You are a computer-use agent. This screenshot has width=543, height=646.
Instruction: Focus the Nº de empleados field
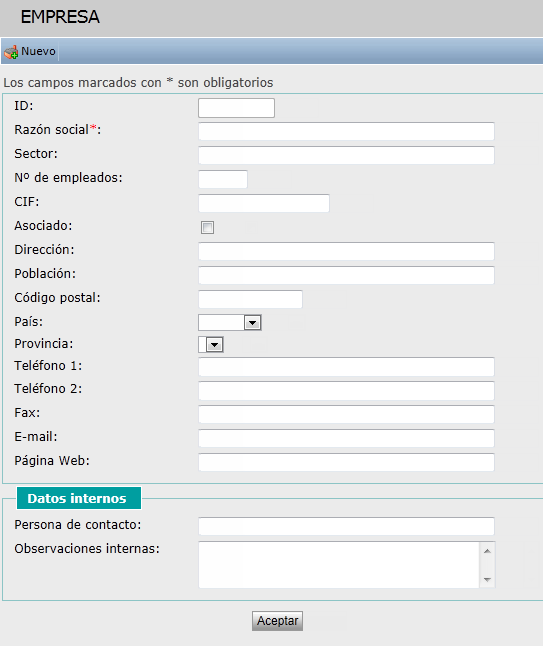[223, 179]
